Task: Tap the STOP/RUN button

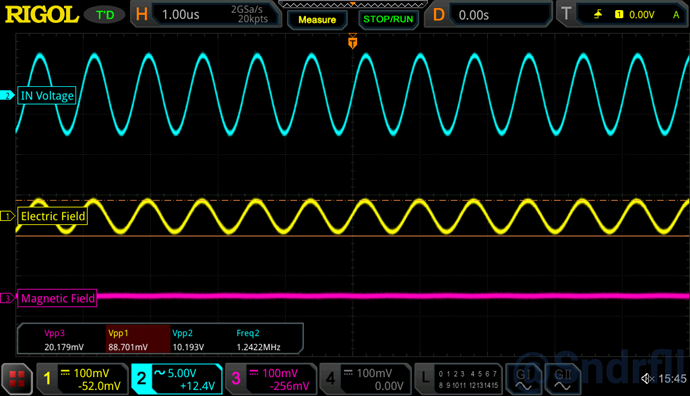Action: [x=388, y=19]
